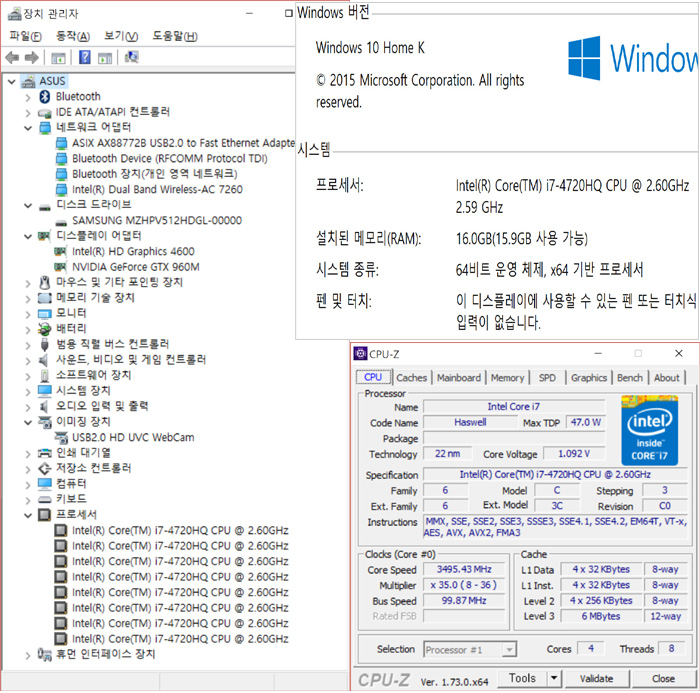This screenshot has width=700, height=693.
Task: Switch to the About tab in CPU-Z
Action: click(x=667, y=378)
